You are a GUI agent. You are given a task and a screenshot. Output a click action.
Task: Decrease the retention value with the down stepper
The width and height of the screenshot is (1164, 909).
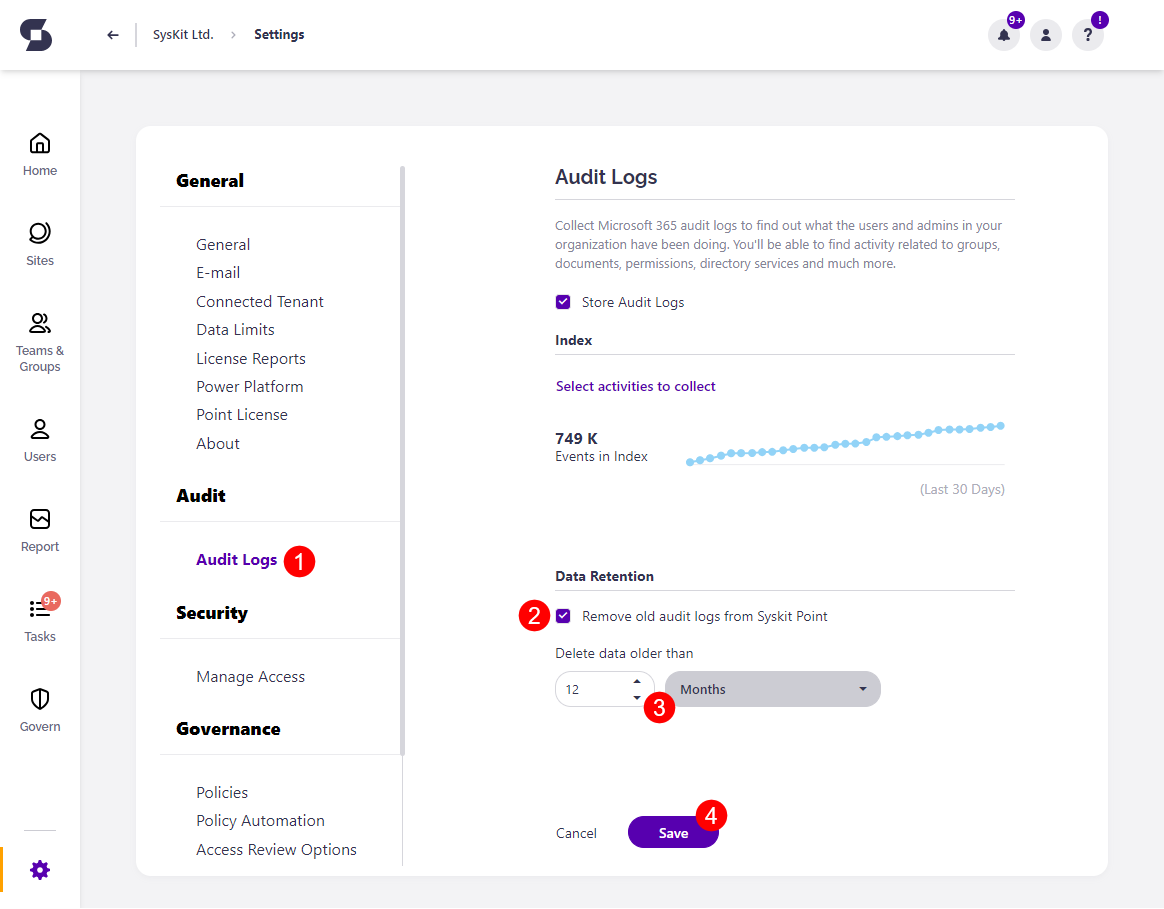coord(637,696)
